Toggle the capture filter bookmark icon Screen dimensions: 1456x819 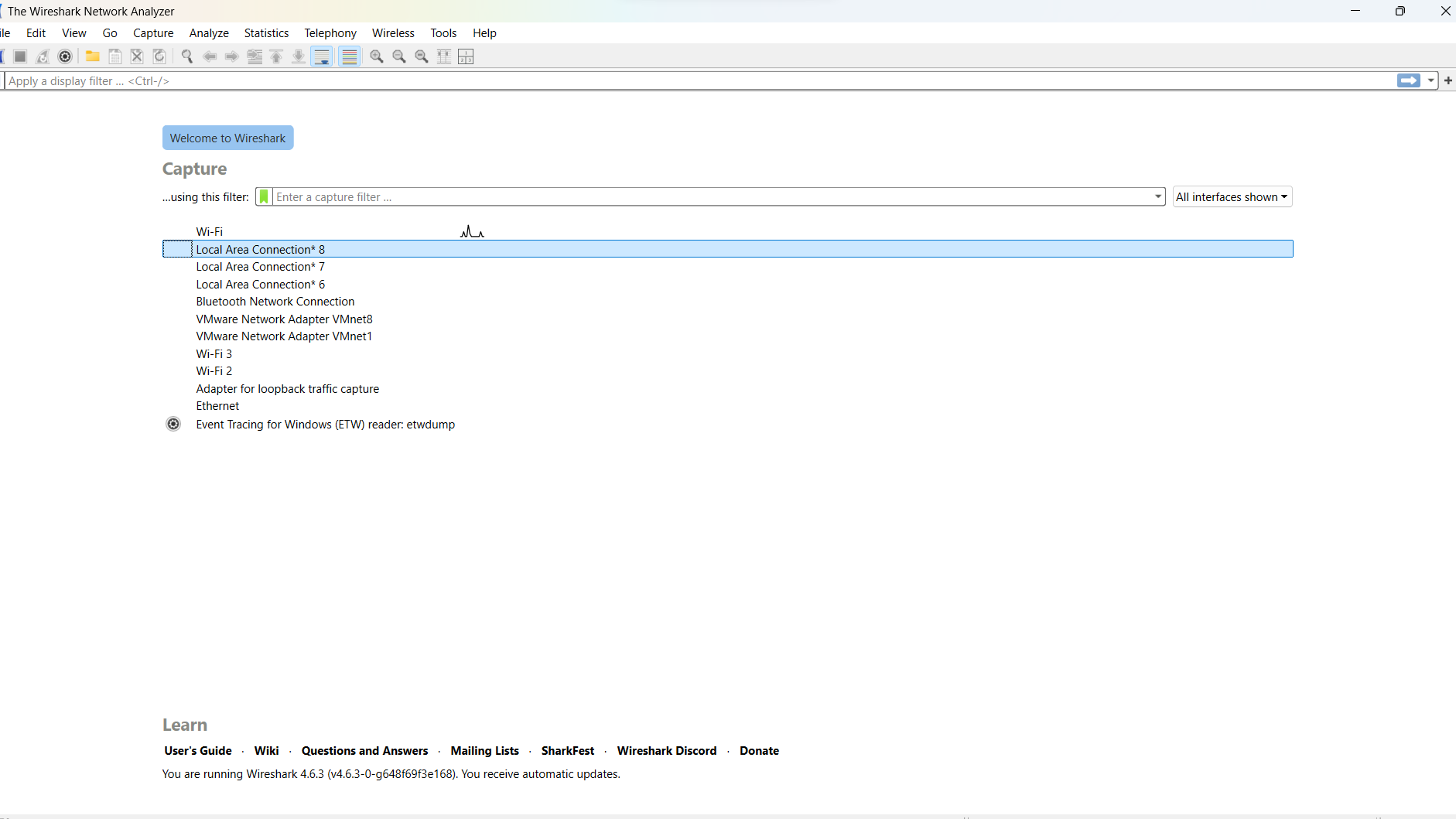click(x=263, y=196)
